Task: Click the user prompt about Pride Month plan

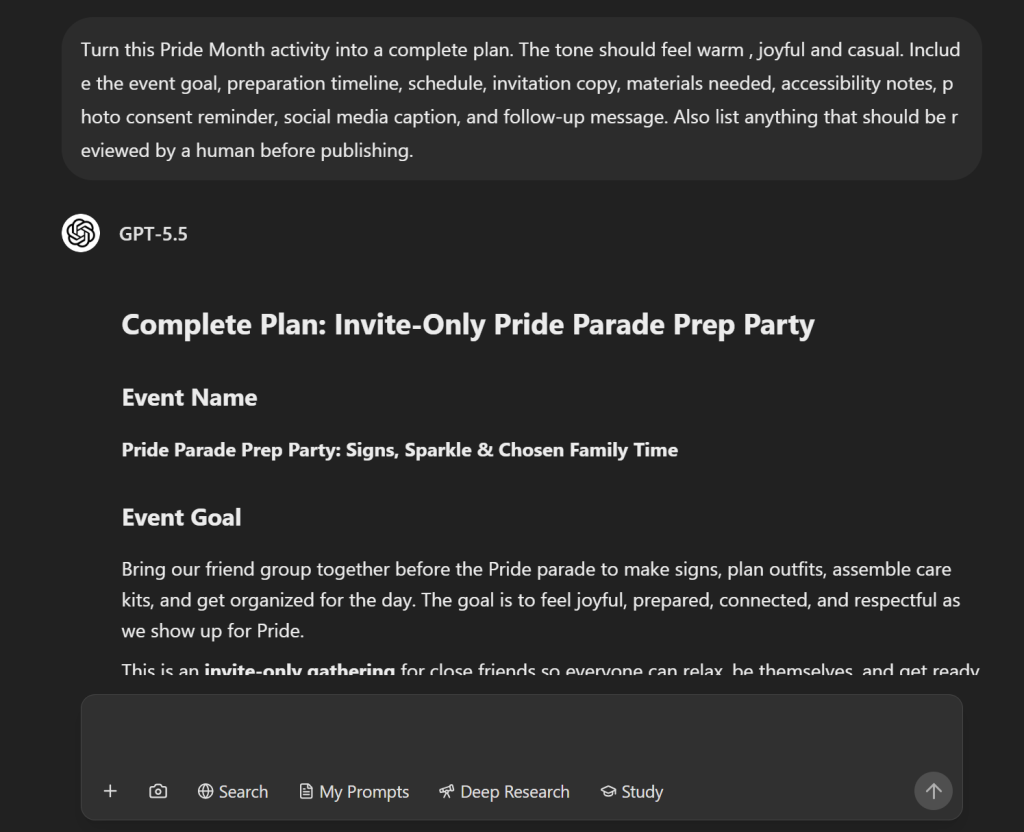Action: pyautogui.click(x=521, y=99)
